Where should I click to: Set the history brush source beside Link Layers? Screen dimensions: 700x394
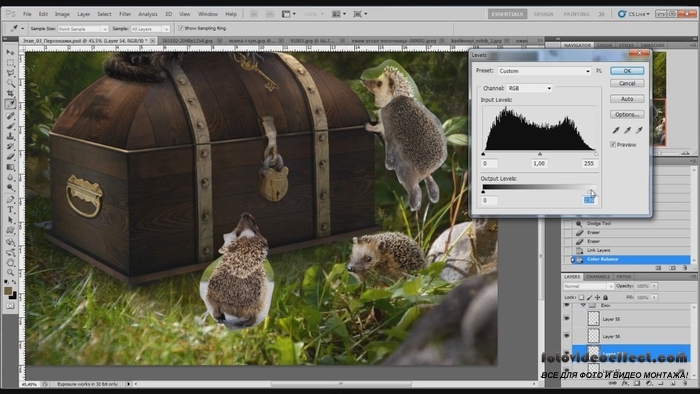pyautogui.click(x=567, y=250)
